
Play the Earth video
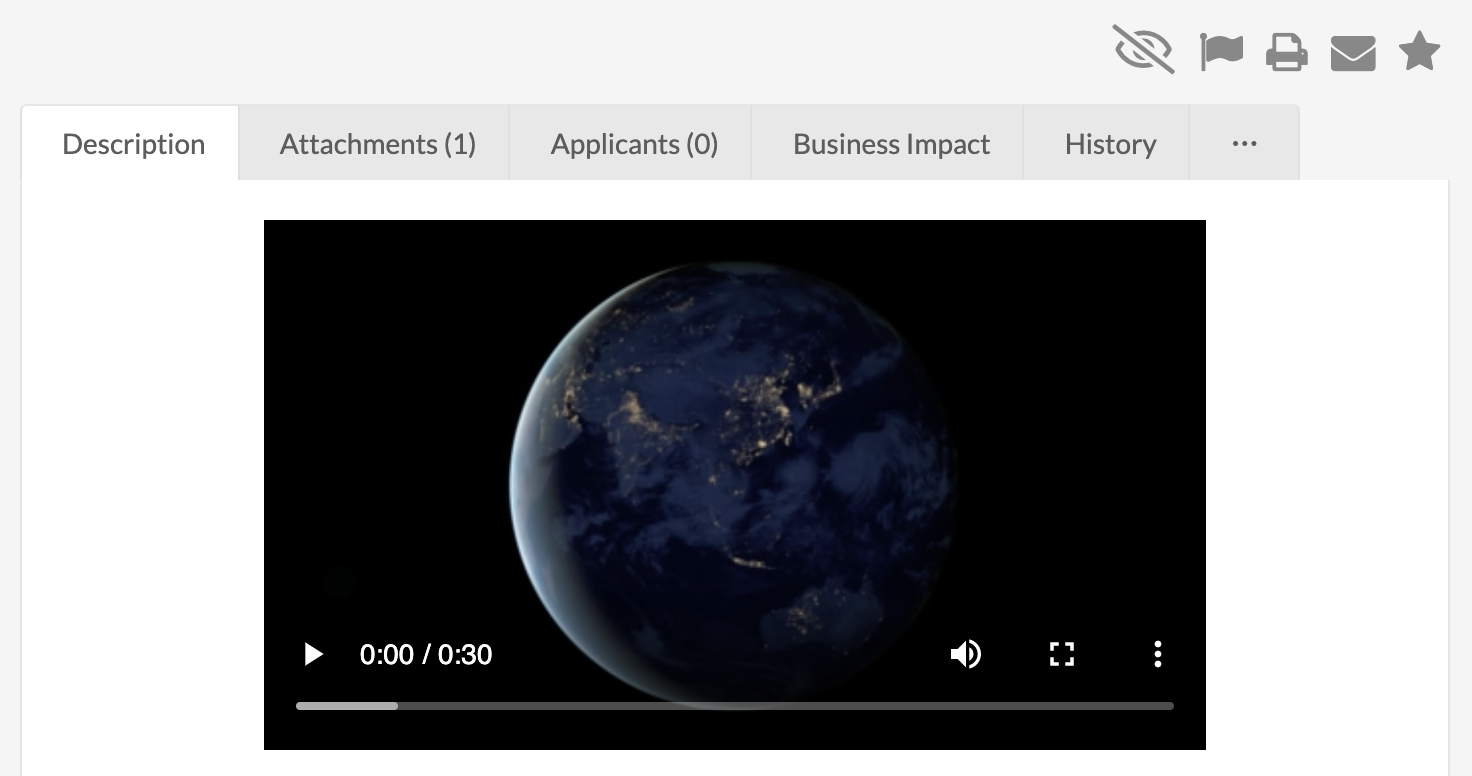313,654
